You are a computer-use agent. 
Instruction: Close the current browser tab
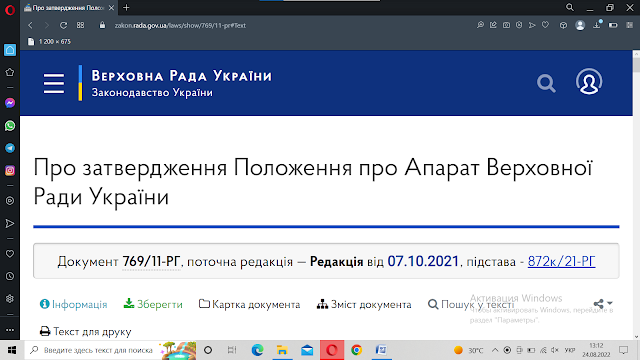coord(111,8)
